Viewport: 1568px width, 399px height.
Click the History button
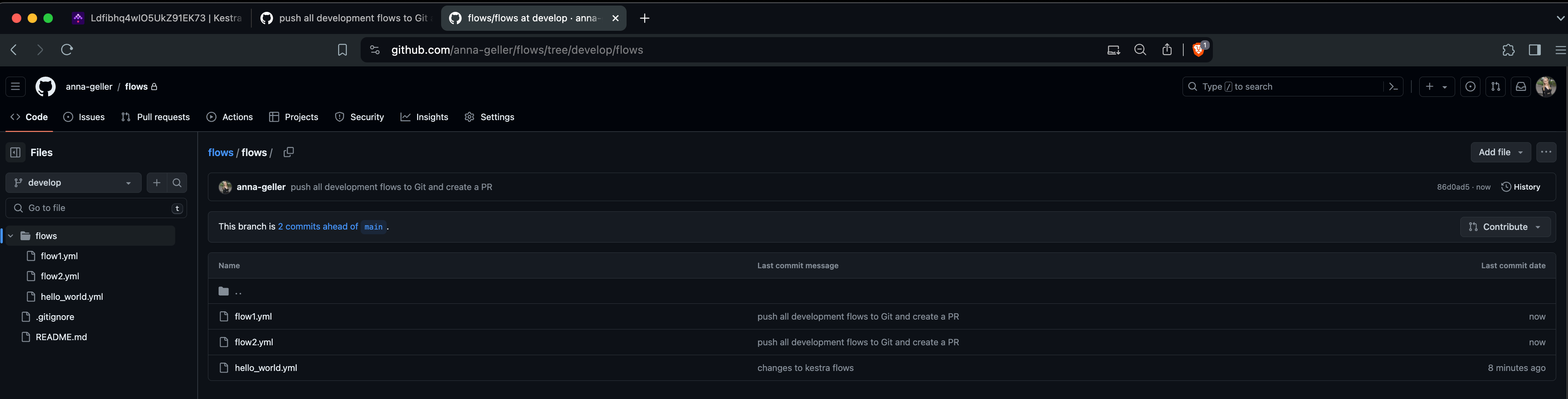click(1521, 187)
